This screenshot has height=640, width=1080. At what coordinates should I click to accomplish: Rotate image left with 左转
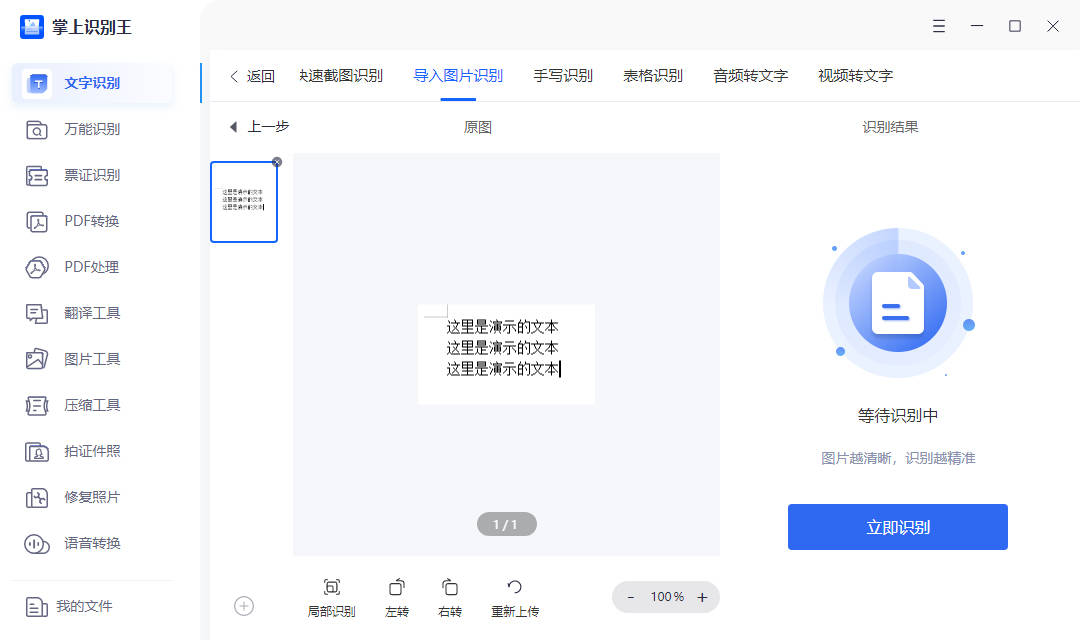(397, 598)
